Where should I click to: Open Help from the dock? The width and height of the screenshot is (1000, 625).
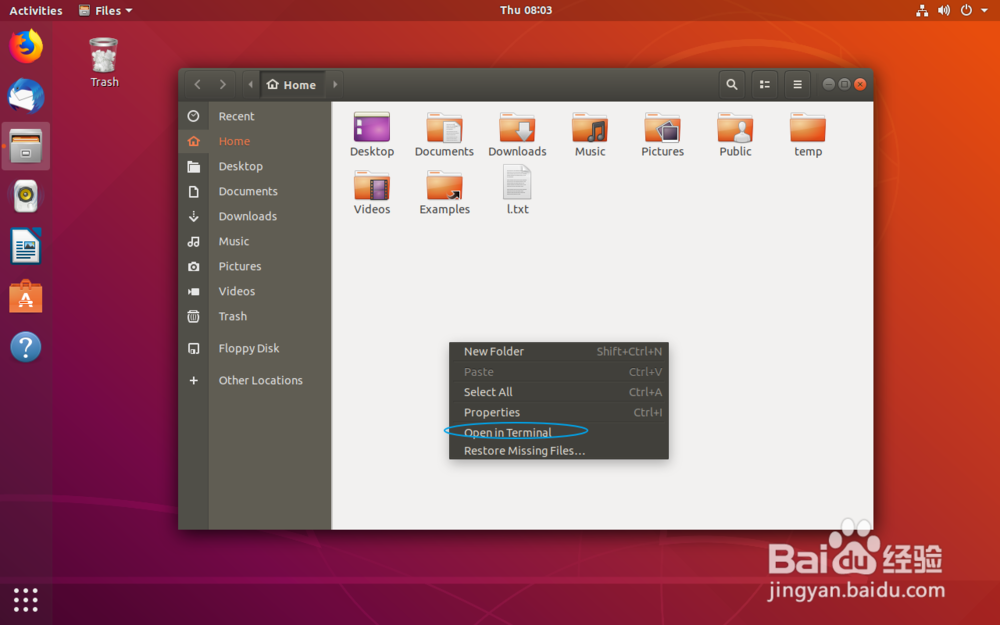pos(26,347)
